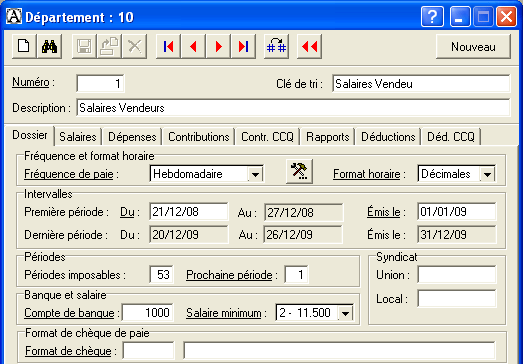Click the Numéro underlined label
This screenshot has width=523, height=364.
click(x=31, y=82)
